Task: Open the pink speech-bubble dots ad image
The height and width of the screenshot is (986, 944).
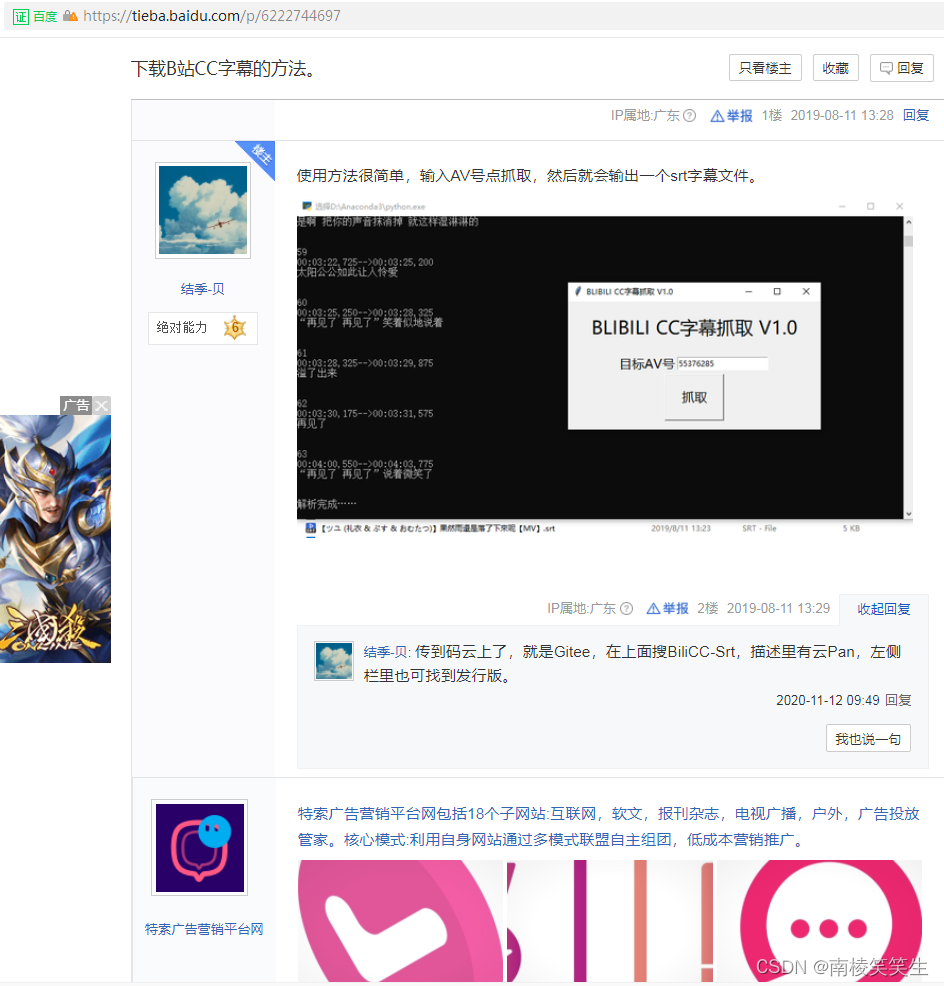Action: [x=819, y=921]
